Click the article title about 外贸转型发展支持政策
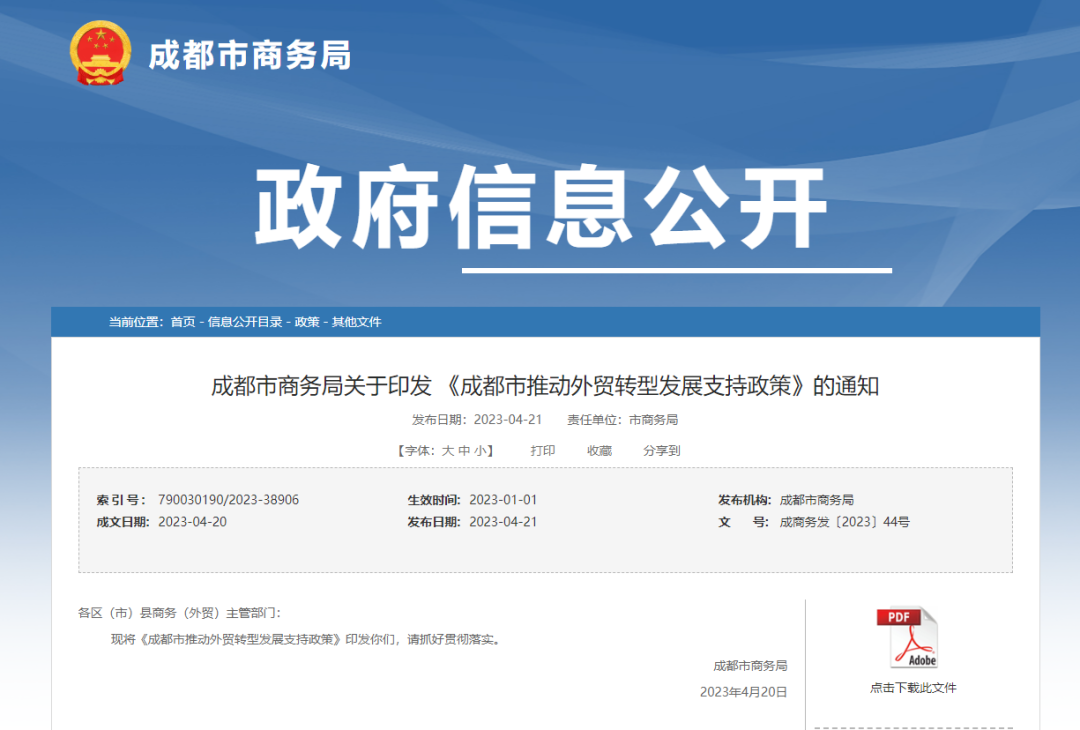This screenshot has height=730, width=1080. click(545, 386)
